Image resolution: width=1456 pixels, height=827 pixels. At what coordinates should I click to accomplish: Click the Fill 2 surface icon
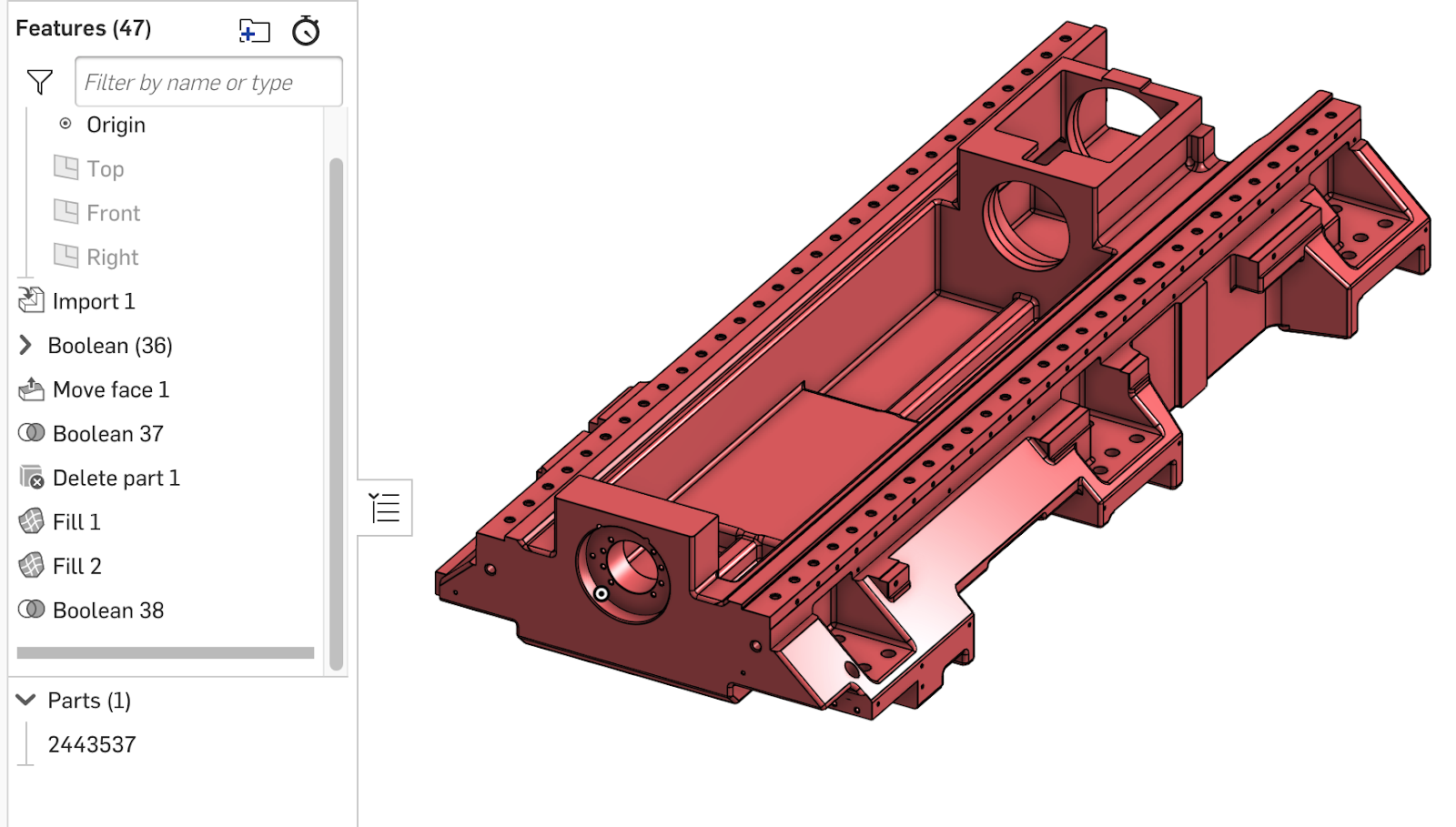point(32,566)
